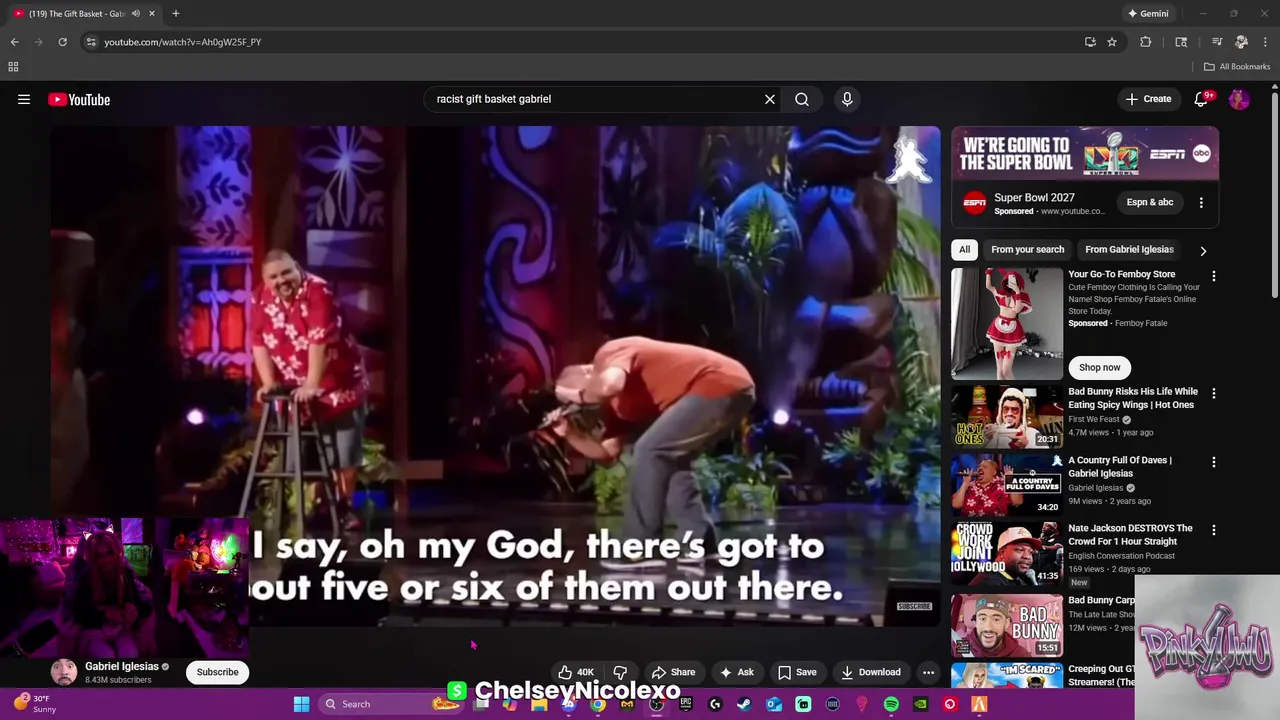The width and height of the screenshot is (1280, 720).
Task: Open Spotify from the taskbar
Action: [x=891, y=704]
